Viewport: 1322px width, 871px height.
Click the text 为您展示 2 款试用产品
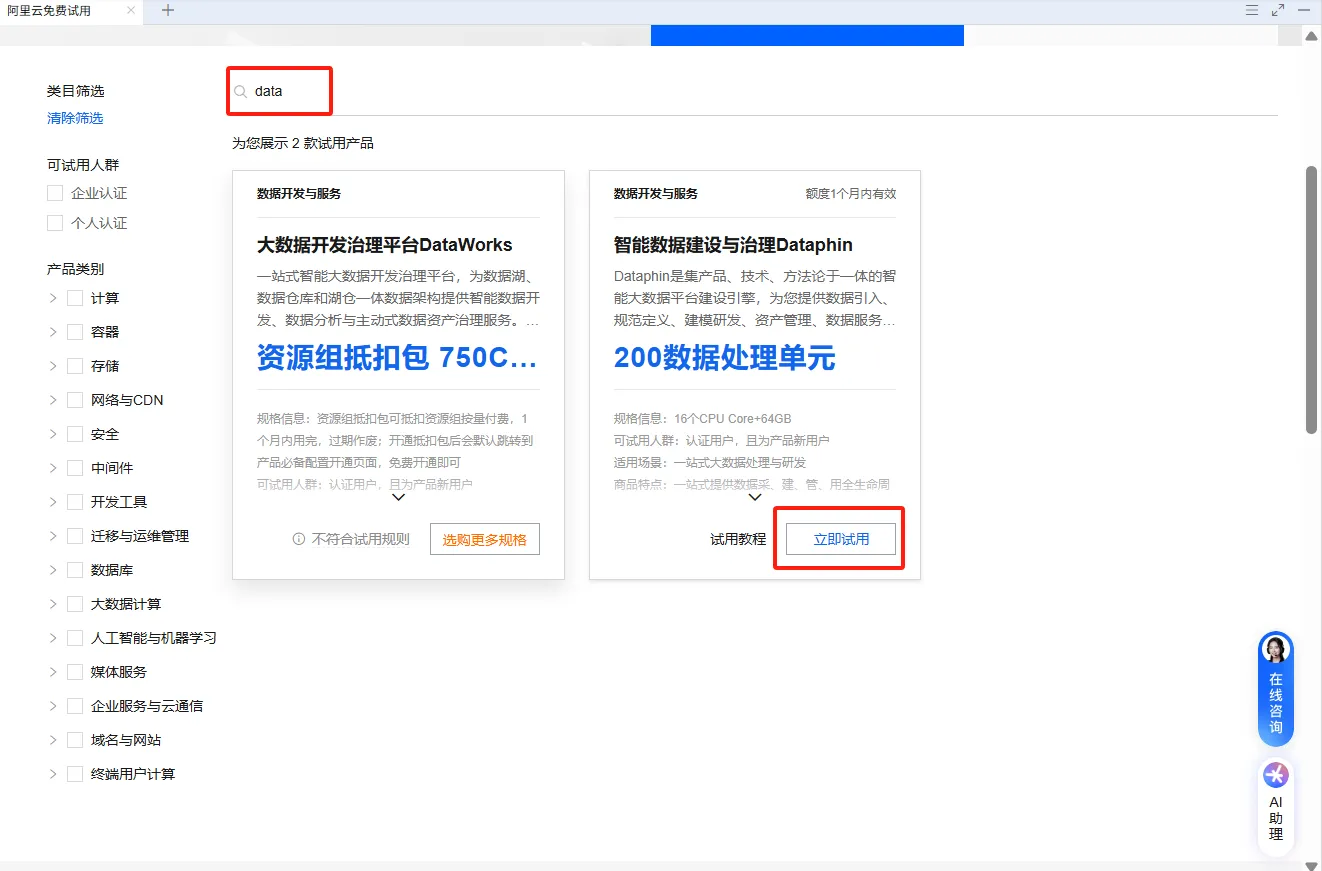[303, 143]
